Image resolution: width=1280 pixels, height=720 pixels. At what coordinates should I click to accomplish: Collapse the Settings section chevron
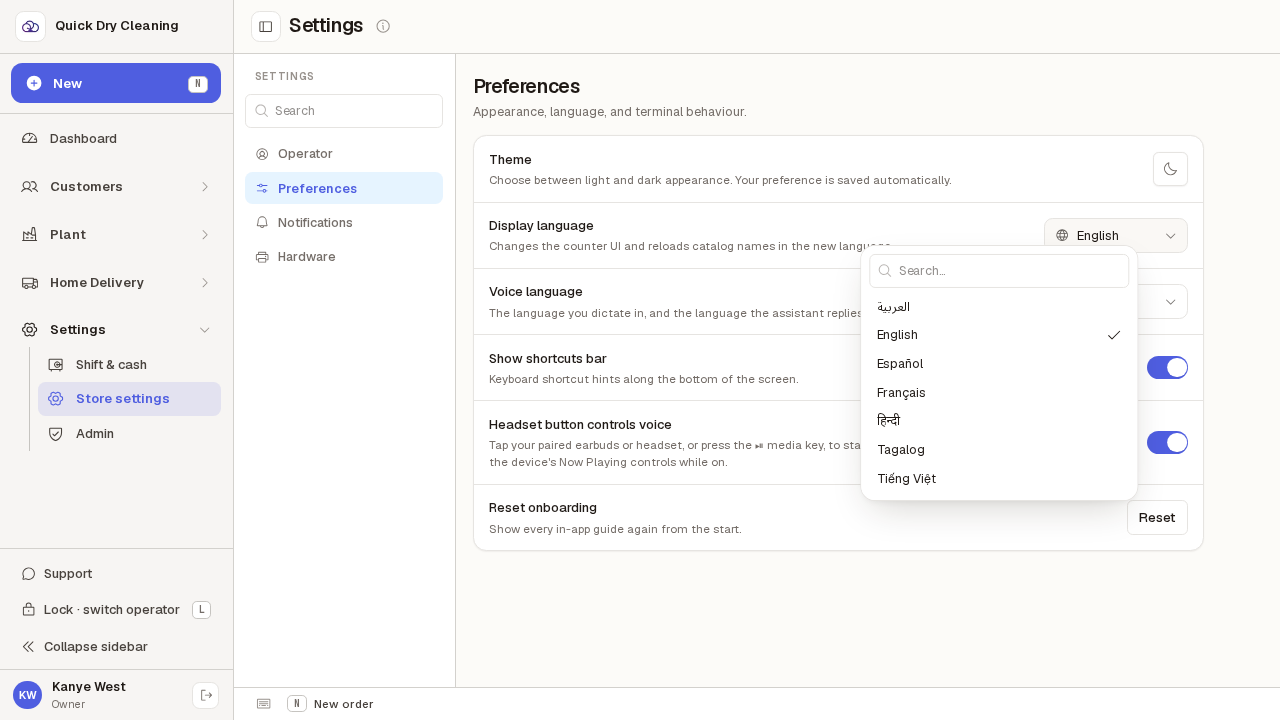[x=205, y=329]
